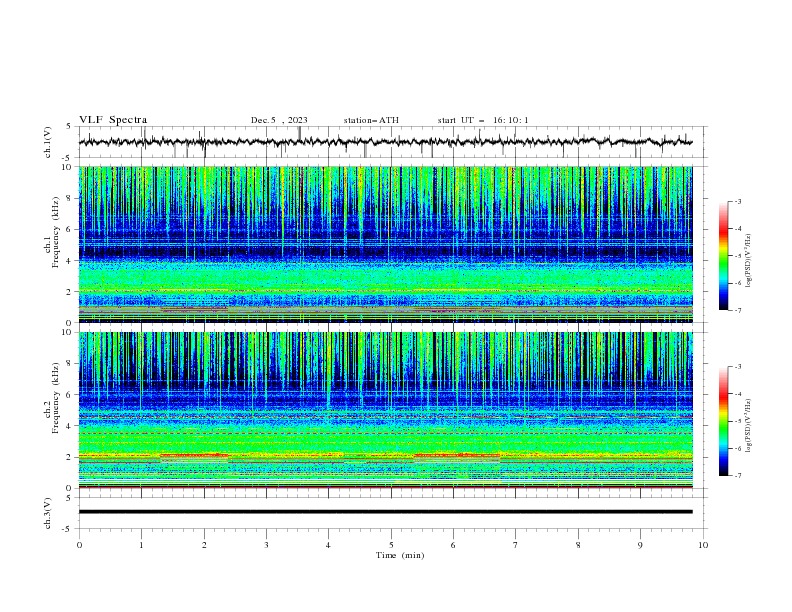This screenshot has height=612, width=792.
Task: Select the date text "Dec.5 , 2023"
Action: point(279,120)
